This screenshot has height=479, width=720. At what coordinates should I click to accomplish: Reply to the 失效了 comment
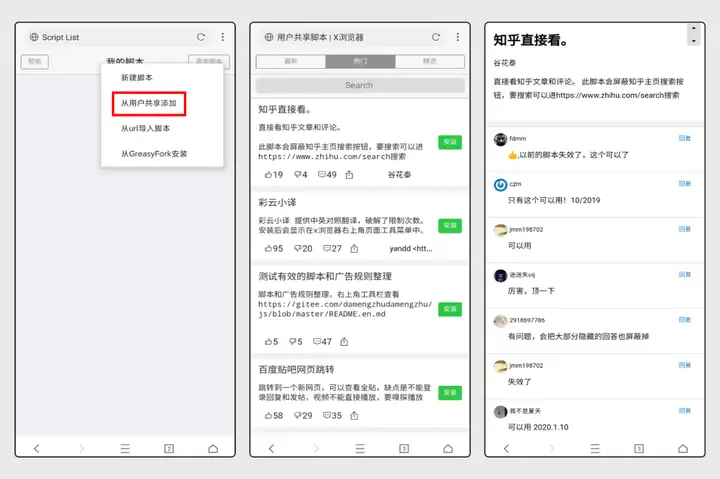point(685,365)
